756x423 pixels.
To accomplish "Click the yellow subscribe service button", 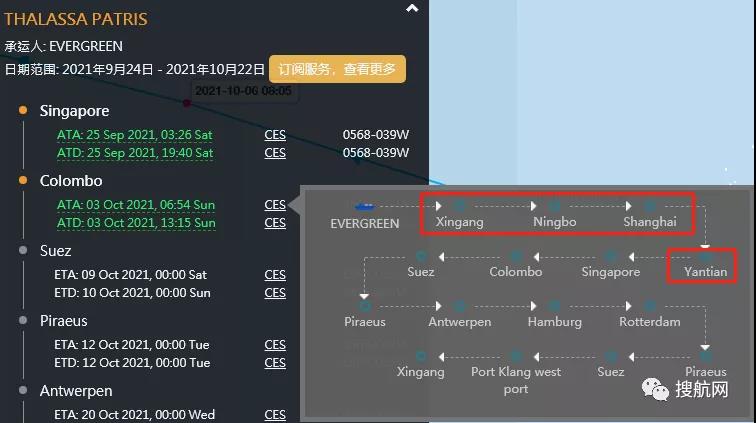I will pyautogui.click(x=336, y=69).
